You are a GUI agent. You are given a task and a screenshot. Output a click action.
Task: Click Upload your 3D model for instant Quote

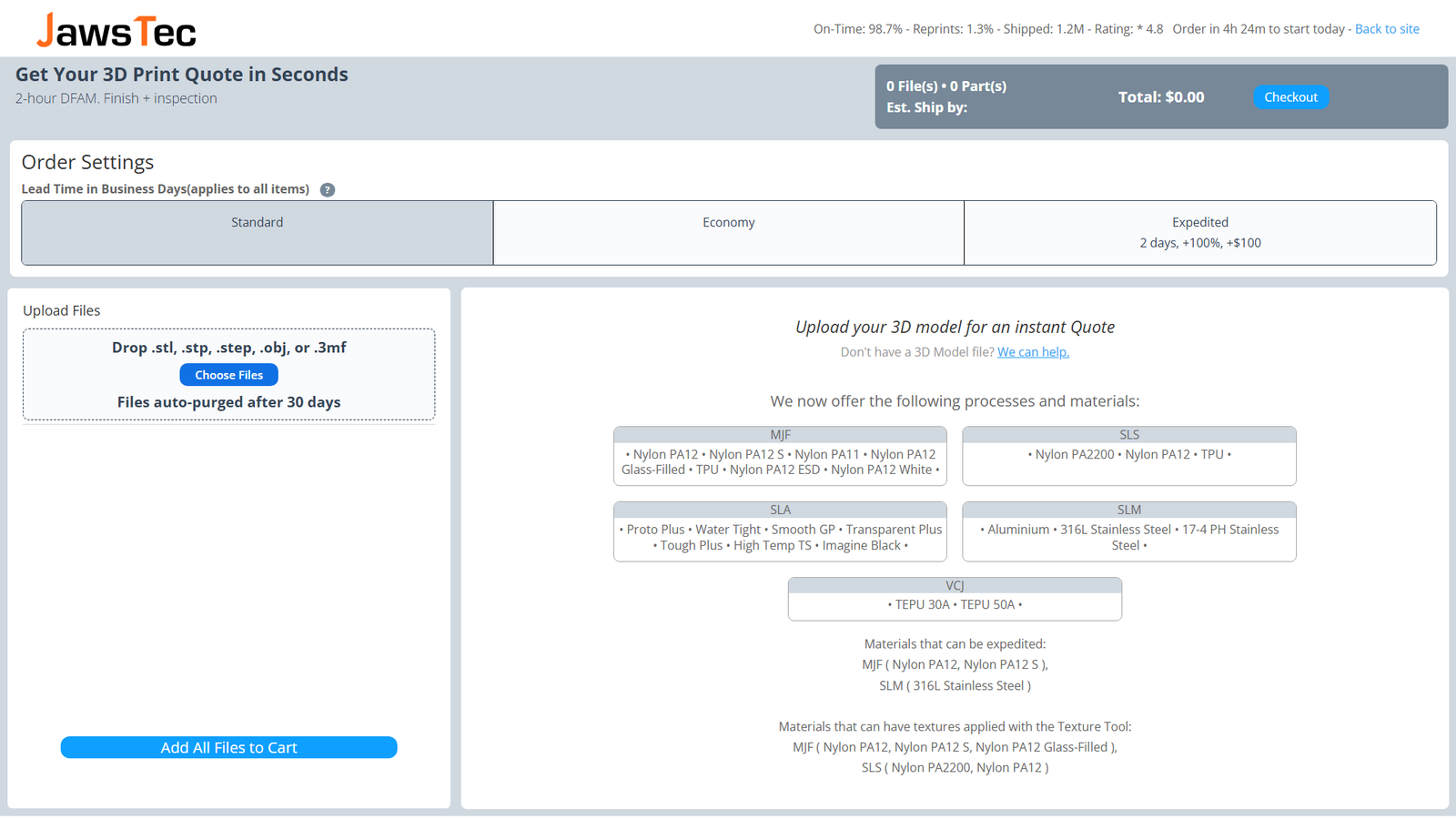(955, 328)
